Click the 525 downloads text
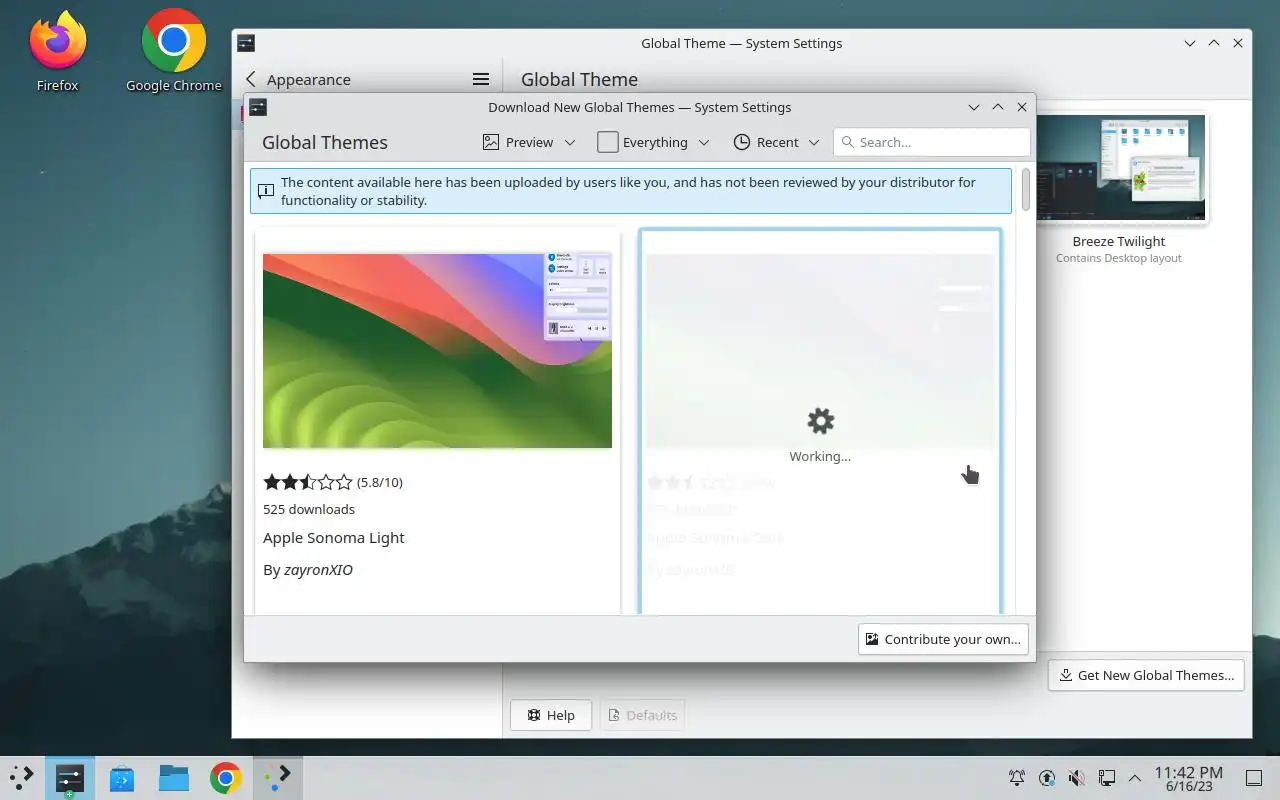The width and height of the screenshot is (1280, 800). [x=309, y=509]
